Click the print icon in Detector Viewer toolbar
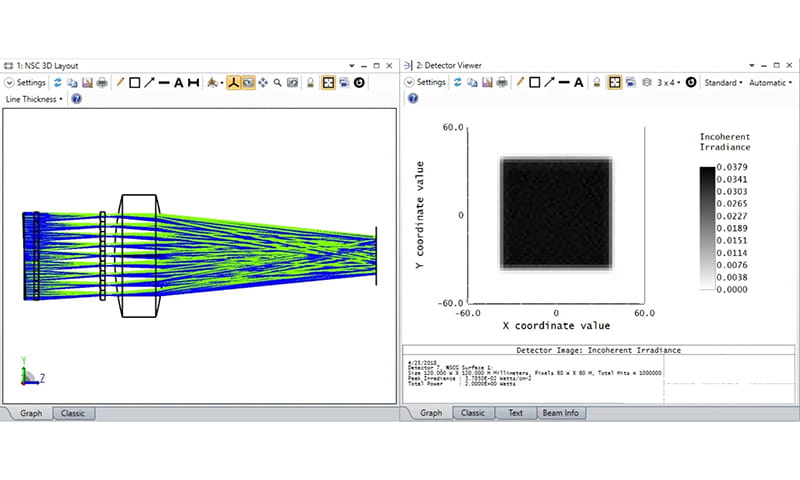 (499, 83)
